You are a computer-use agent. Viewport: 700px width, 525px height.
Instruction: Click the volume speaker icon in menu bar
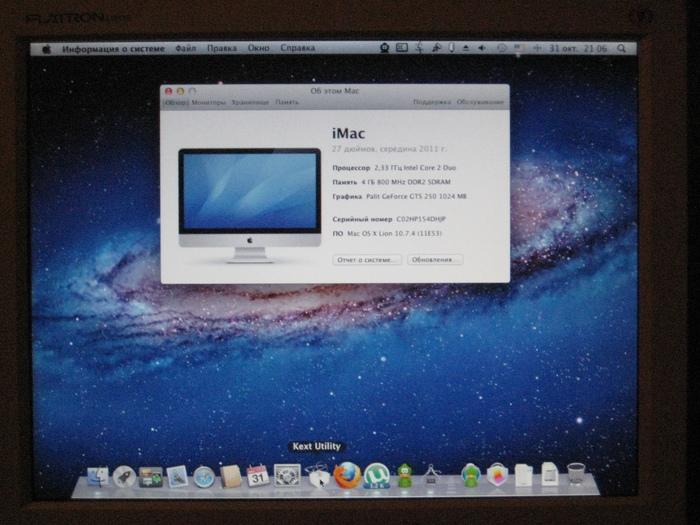tap(482, 48)
